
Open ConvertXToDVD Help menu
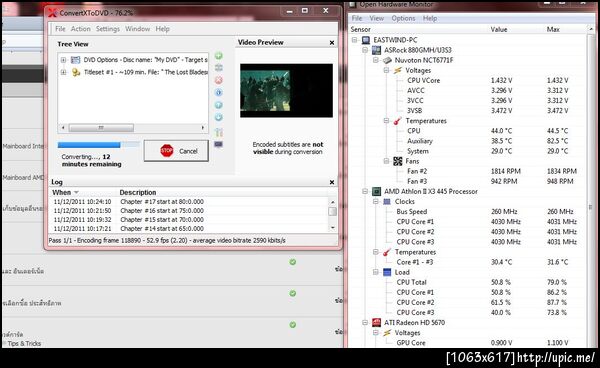point(162,29)
